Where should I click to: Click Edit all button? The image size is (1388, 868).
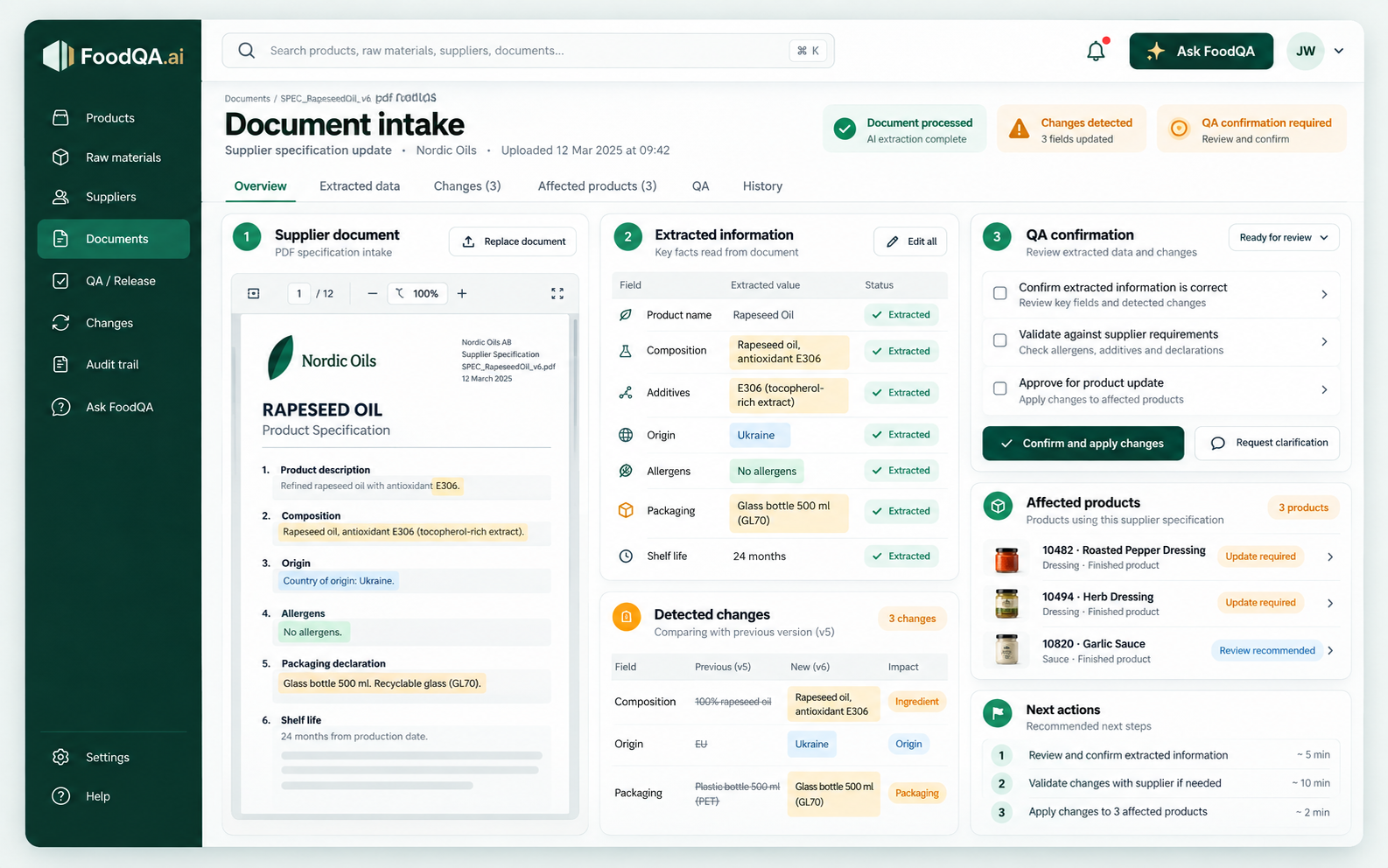[910, 241]
